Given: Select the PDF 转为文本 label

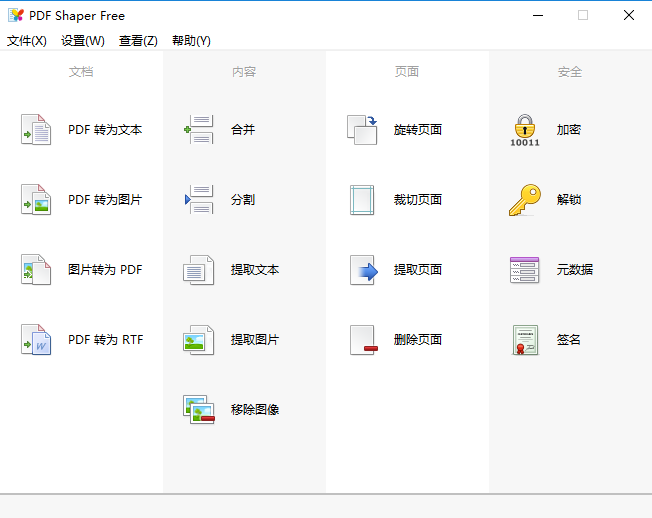Looking at the screenshot, I should (x=105, y=130).
